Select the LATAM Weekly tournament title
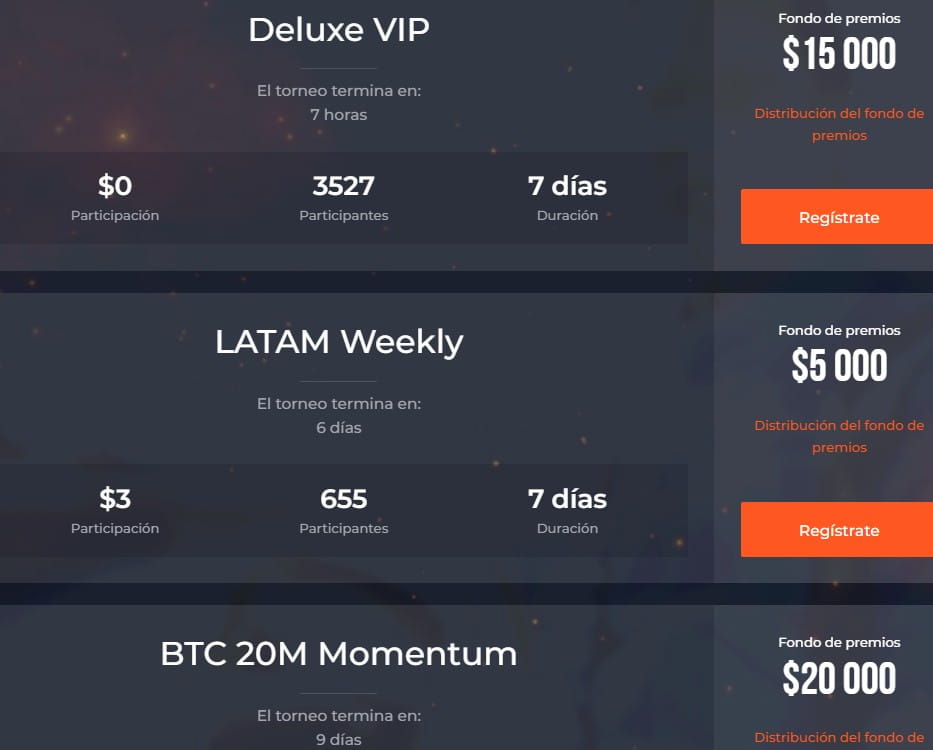933x750 pixels. pyautogui.click(x=339, y=342)
